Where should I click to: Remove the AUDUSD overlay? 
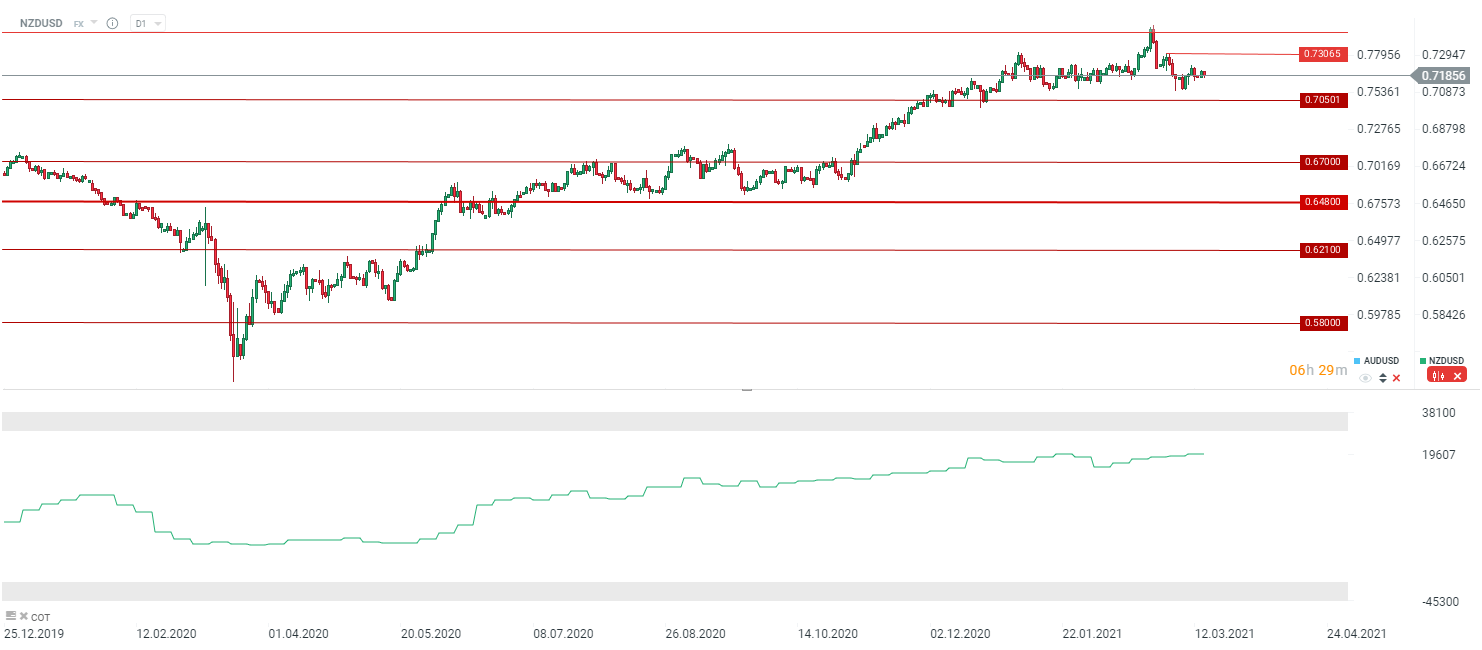point(1397,377)
